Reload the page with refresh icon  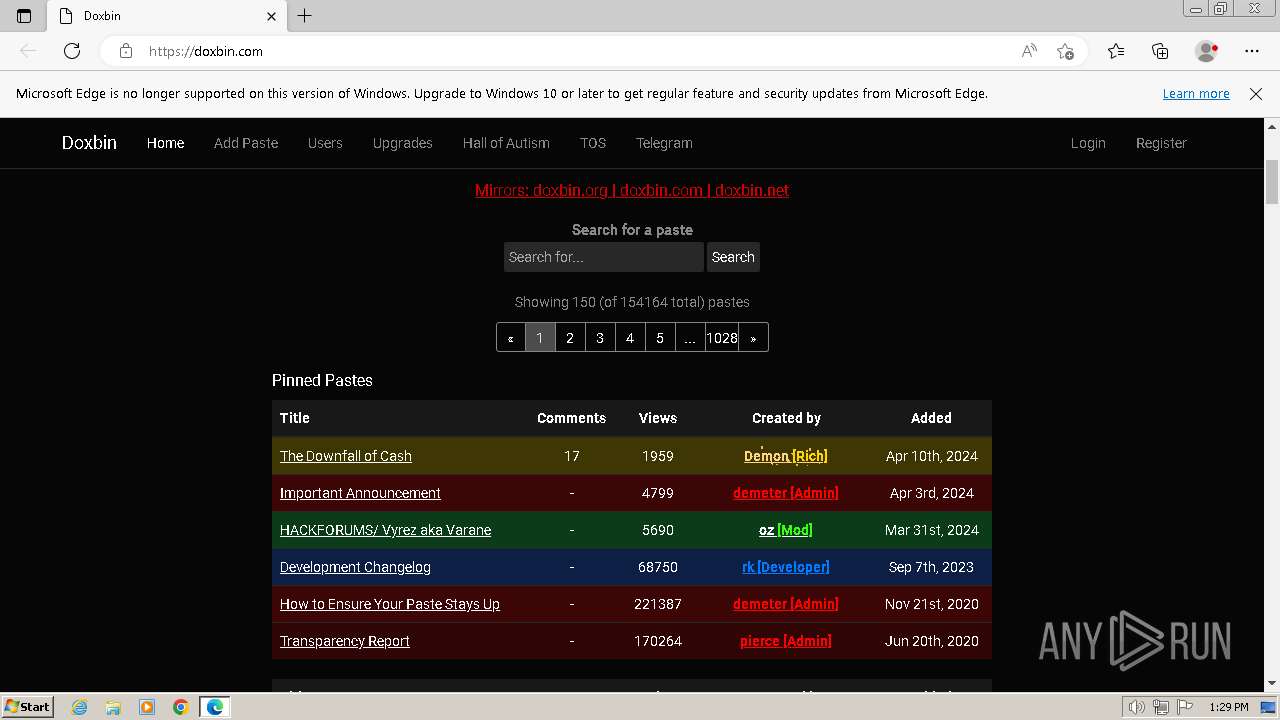click(x=72, y=51)
